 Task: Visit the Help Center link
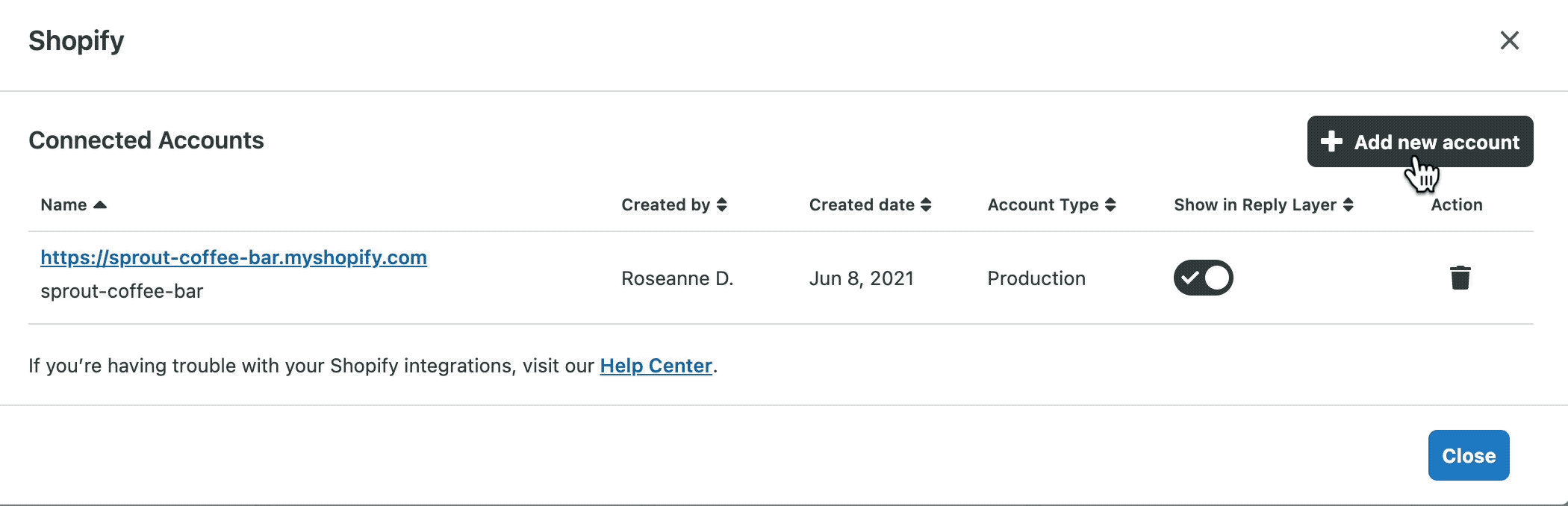tap(656, 366)
